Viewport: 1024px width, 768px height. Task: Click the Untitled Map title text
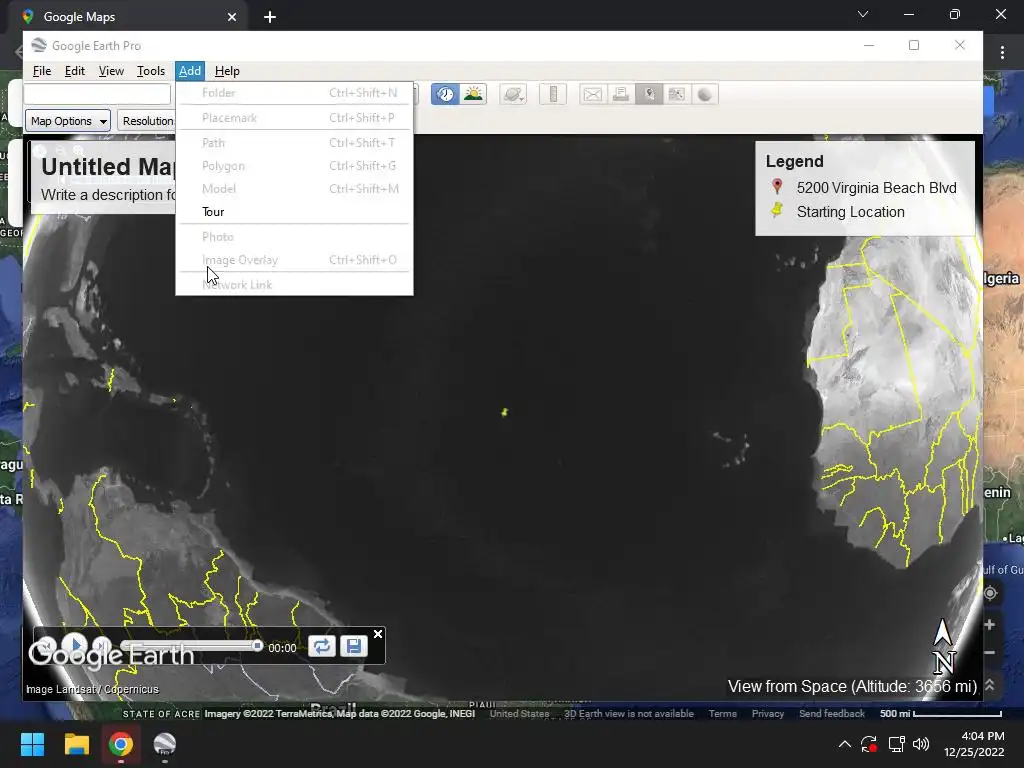pos(108,167)
